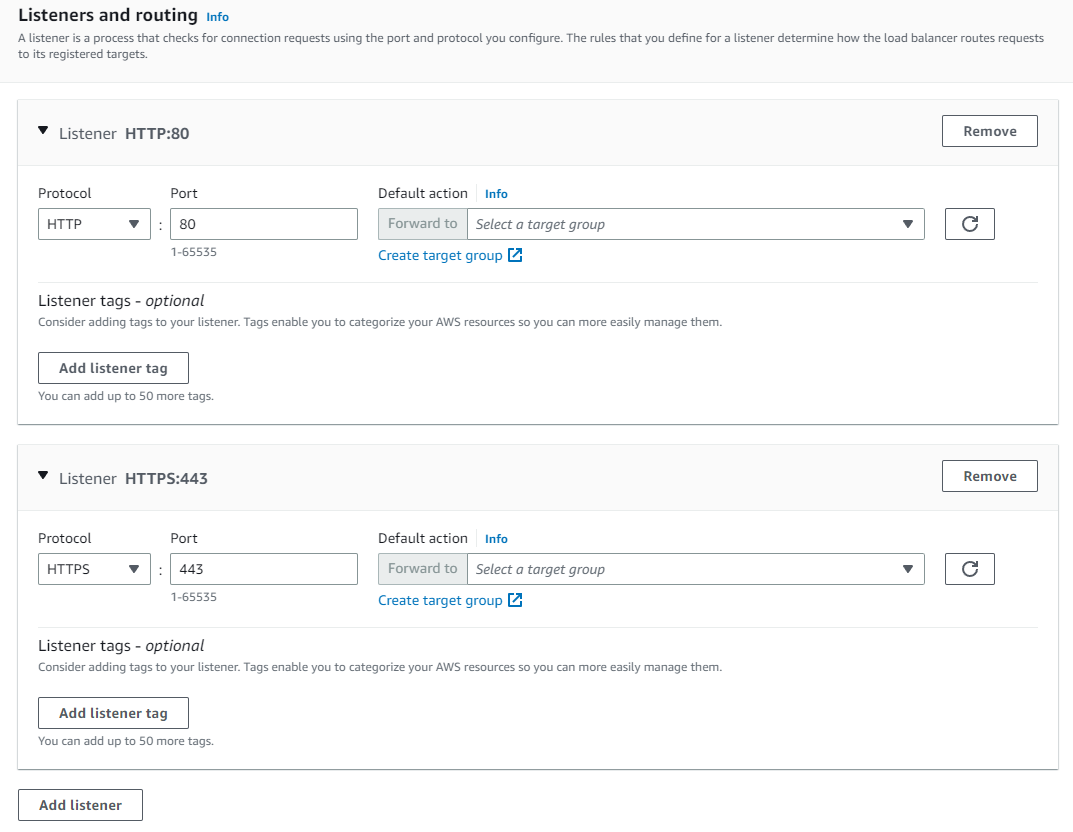
Task: Open the HTTP protocol dropdown
Action: pos(94,224)
